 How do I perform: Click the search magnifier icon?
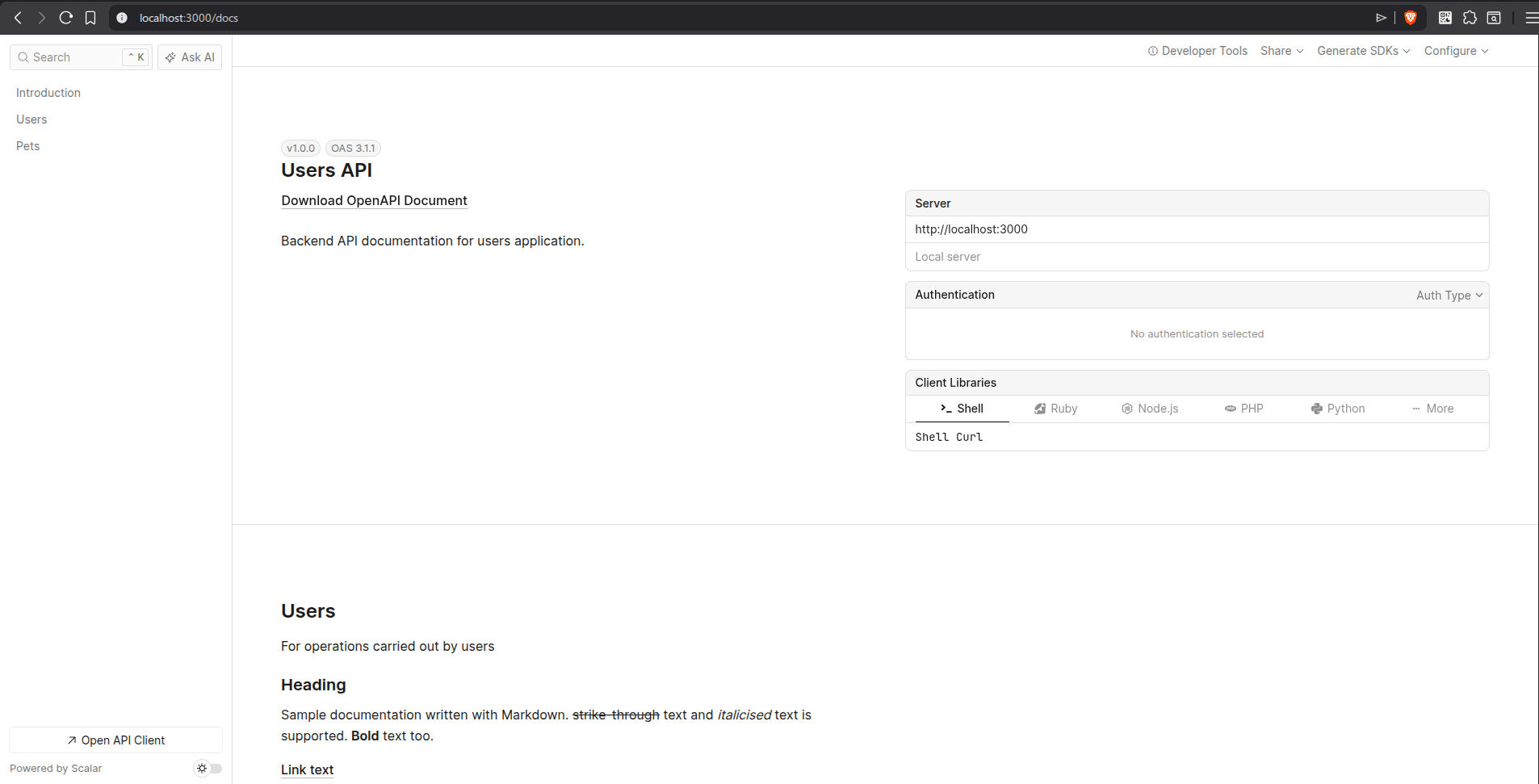point(23,57)
